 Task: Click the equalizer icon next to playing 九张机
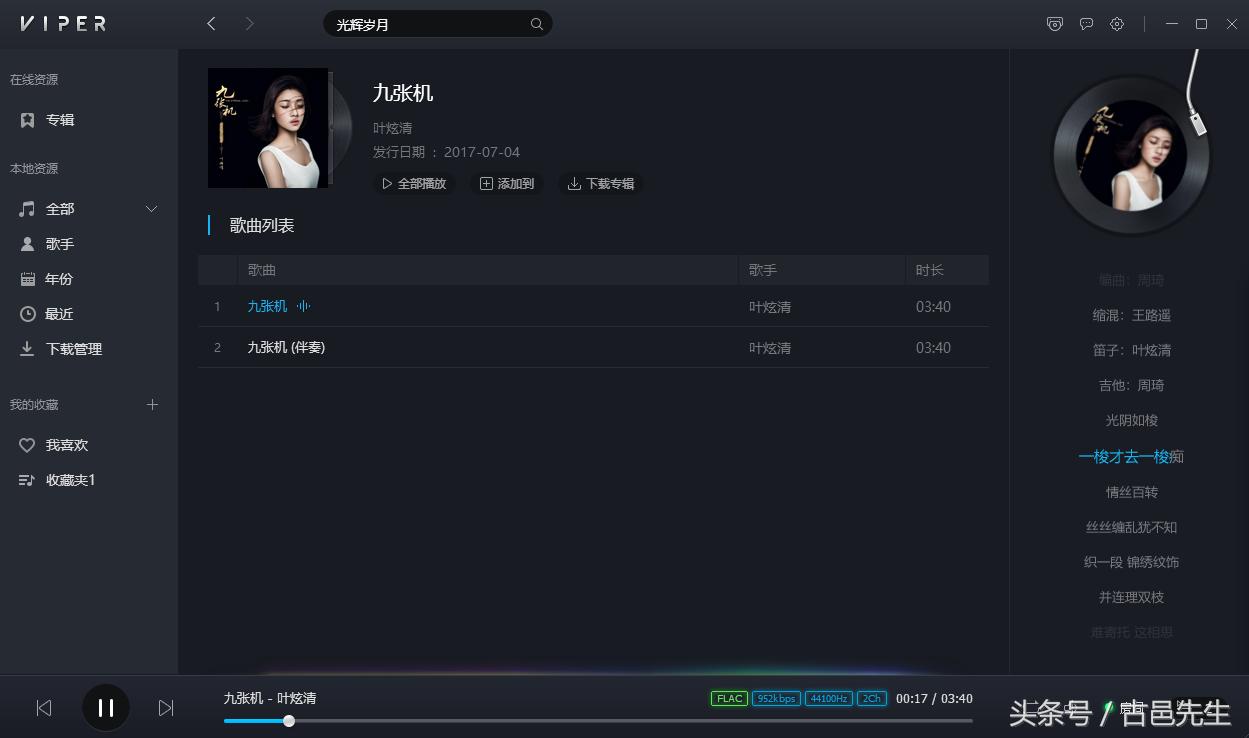[303, 306]
